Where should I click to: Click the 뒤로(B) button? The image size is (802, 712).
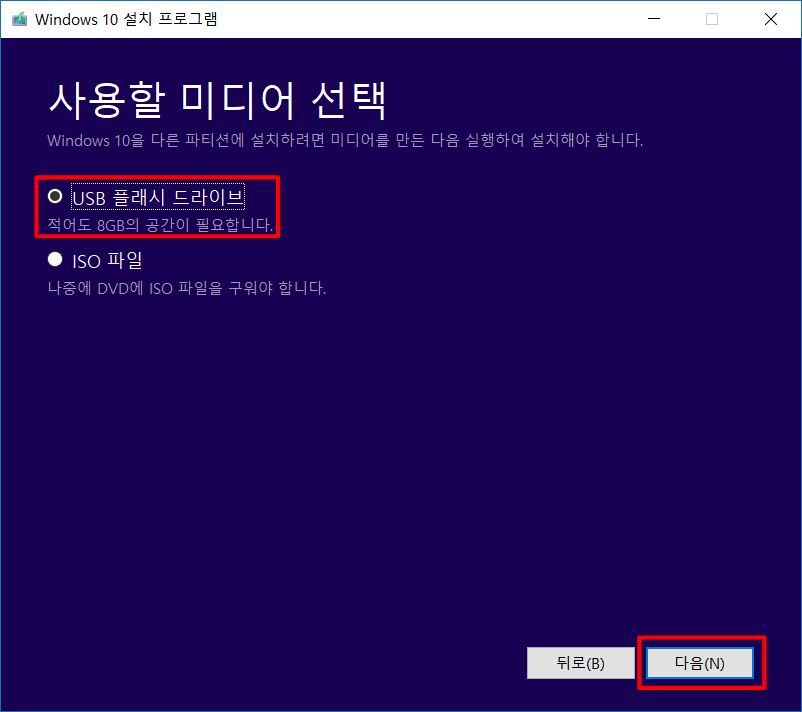(x=581, y=663)
